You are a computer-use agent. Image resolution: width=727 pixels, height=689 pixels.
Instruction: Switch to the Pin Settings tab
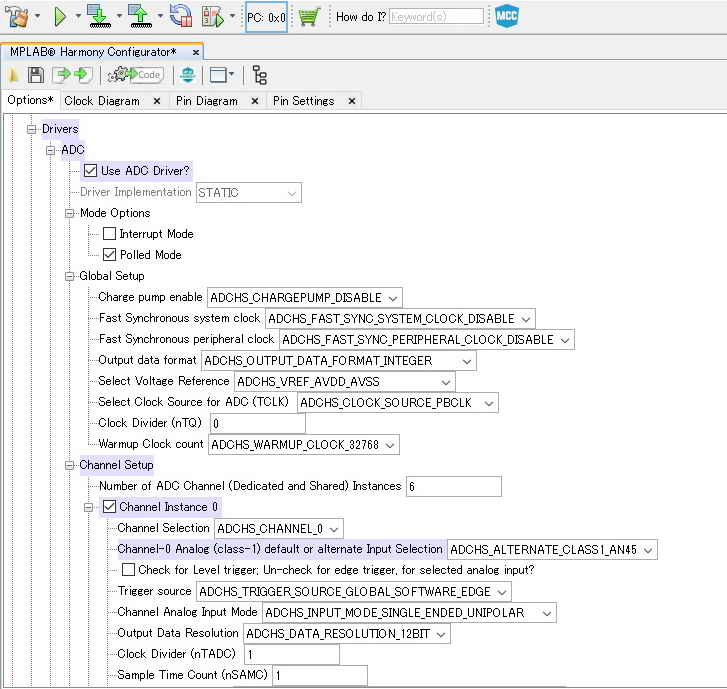[x=303, y=101]
